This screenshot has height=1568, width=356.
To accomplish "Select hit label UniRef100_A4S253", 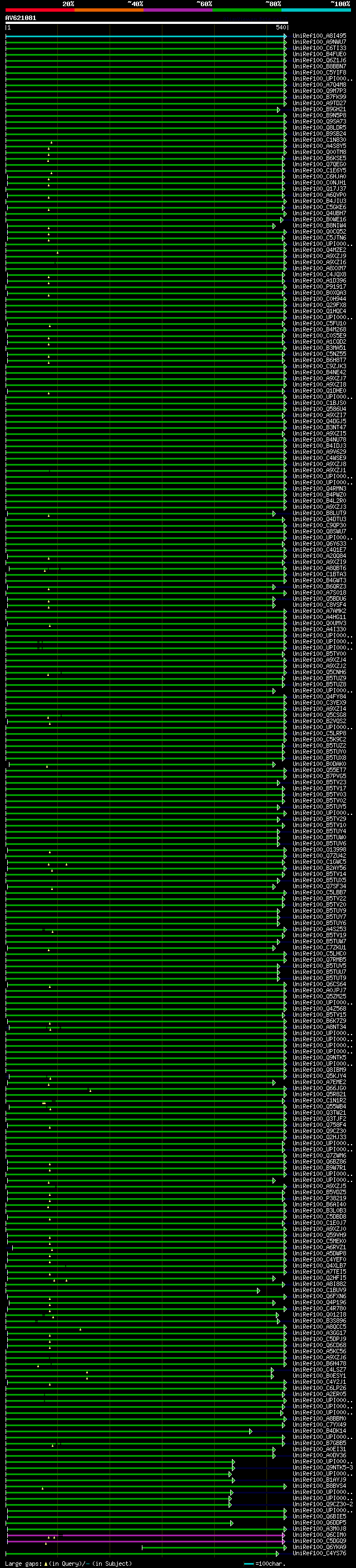I will (319, 929).
